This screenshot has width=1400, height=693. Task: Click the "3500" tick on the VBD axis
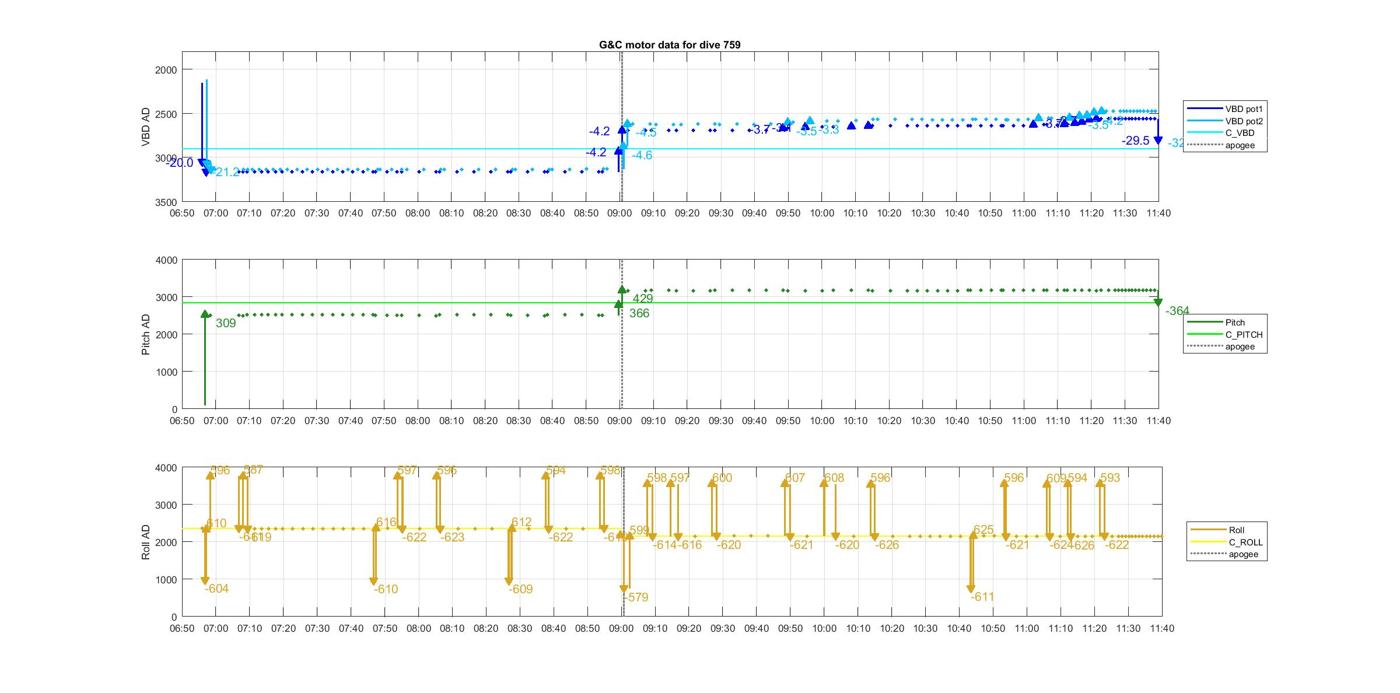(166, 202)
